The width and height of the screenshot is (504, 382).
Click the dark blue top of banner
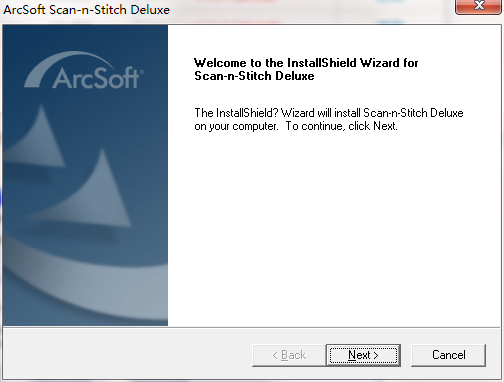pos(85,37)
